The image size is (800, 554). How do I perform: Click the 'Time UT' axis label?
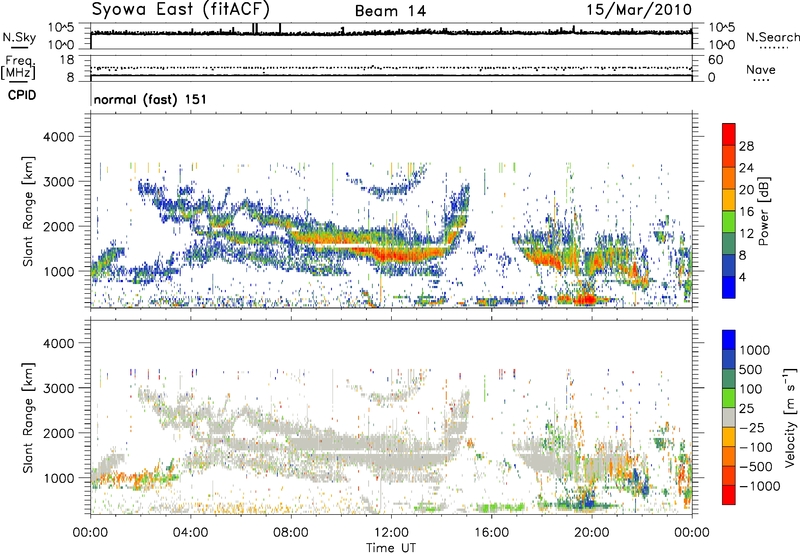391,548
